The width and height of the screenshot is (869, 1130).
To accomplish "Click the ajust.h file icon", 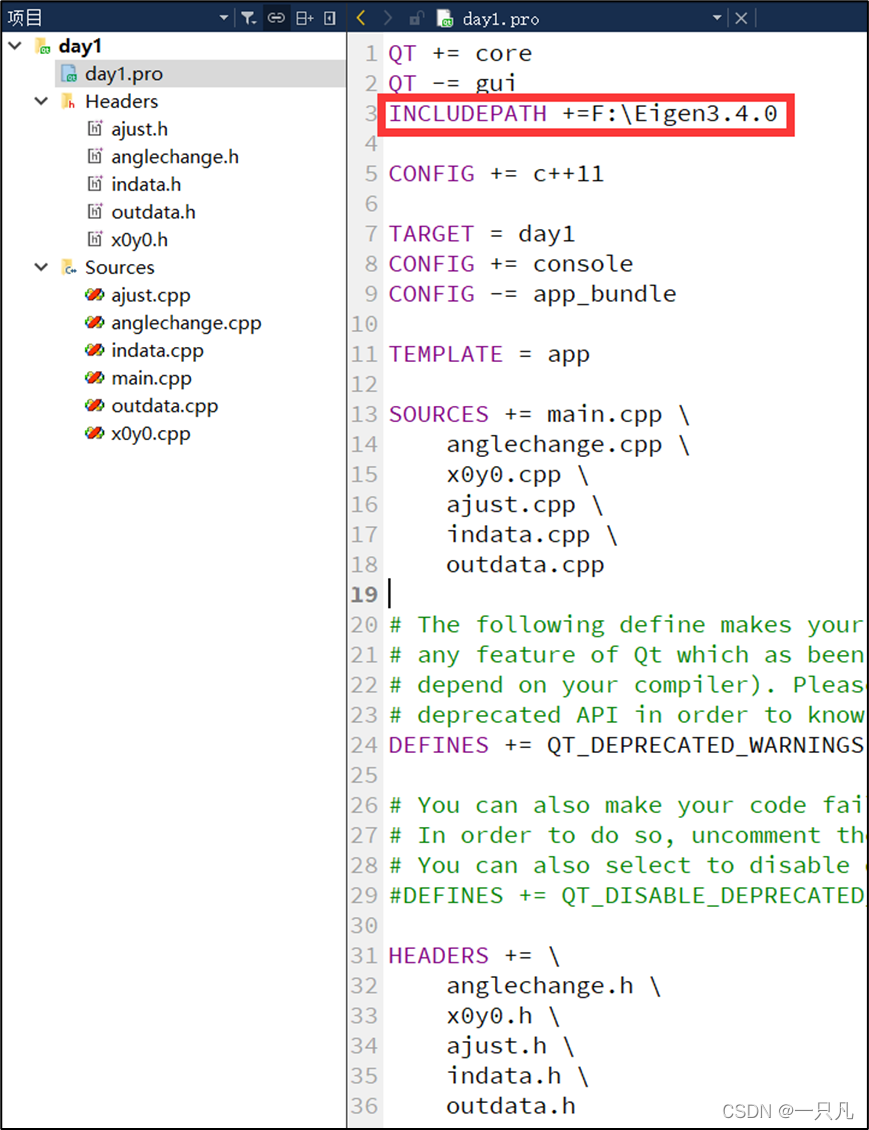I will pos(94,128).
